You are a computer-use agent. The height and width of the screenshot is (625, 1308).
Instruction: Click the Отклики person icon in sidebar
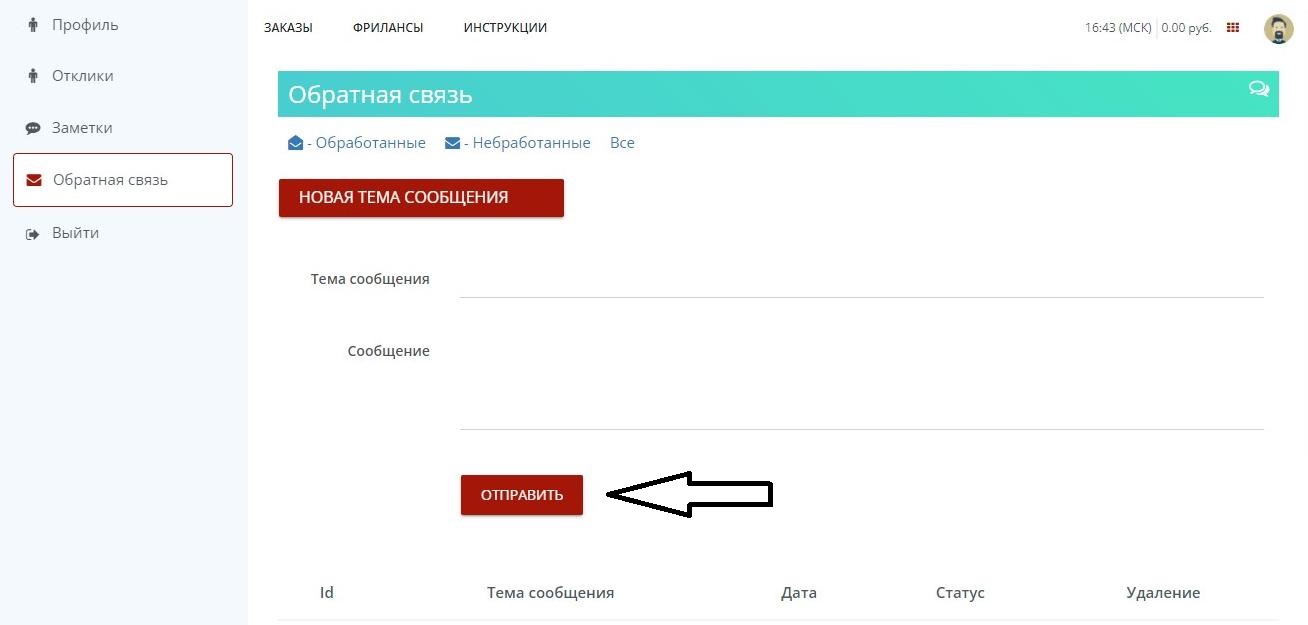tap(33, 76)
